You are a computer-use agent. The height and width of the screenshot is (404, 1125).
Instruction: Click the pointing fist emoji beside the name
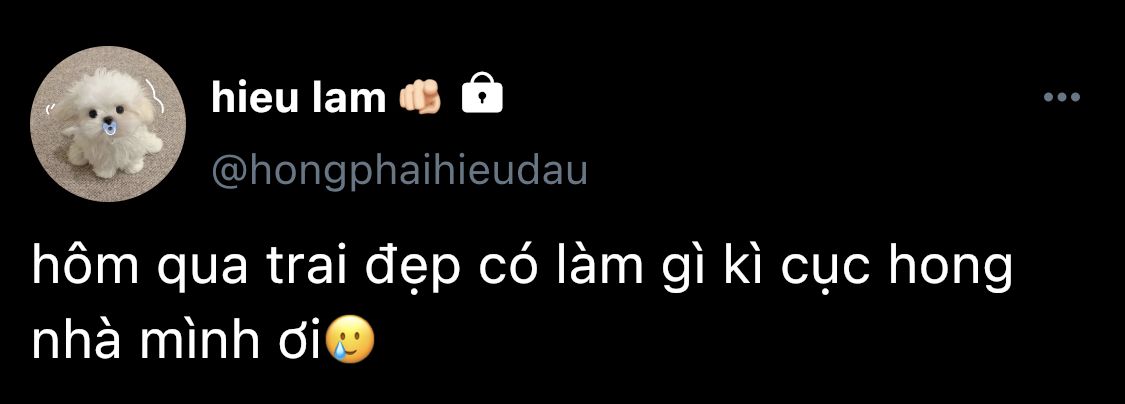click(x=420, y=97)
